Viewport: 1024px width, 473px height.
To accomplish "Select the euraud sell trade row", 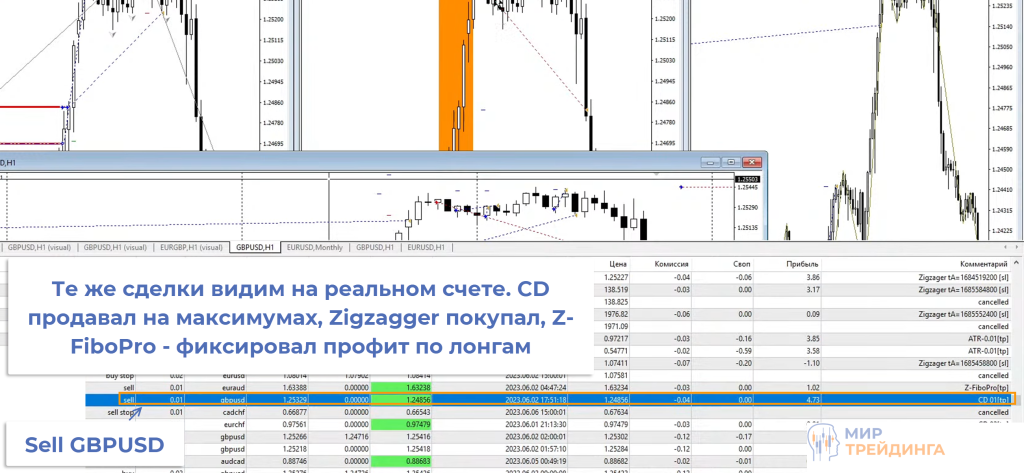I will point(300,386).
